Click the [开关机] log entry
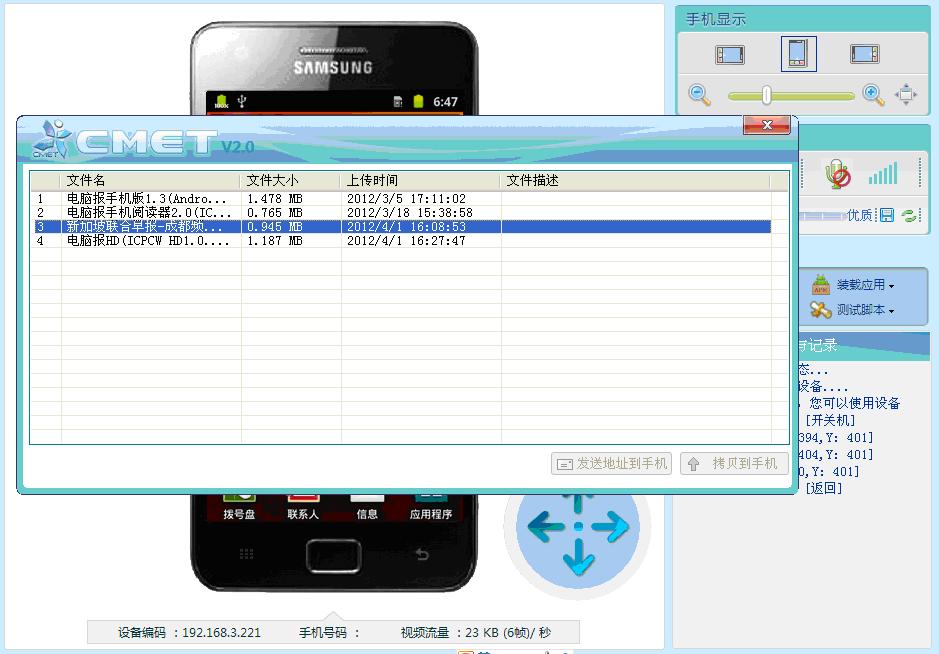This screenshot has width=939, height=654. 830,420
